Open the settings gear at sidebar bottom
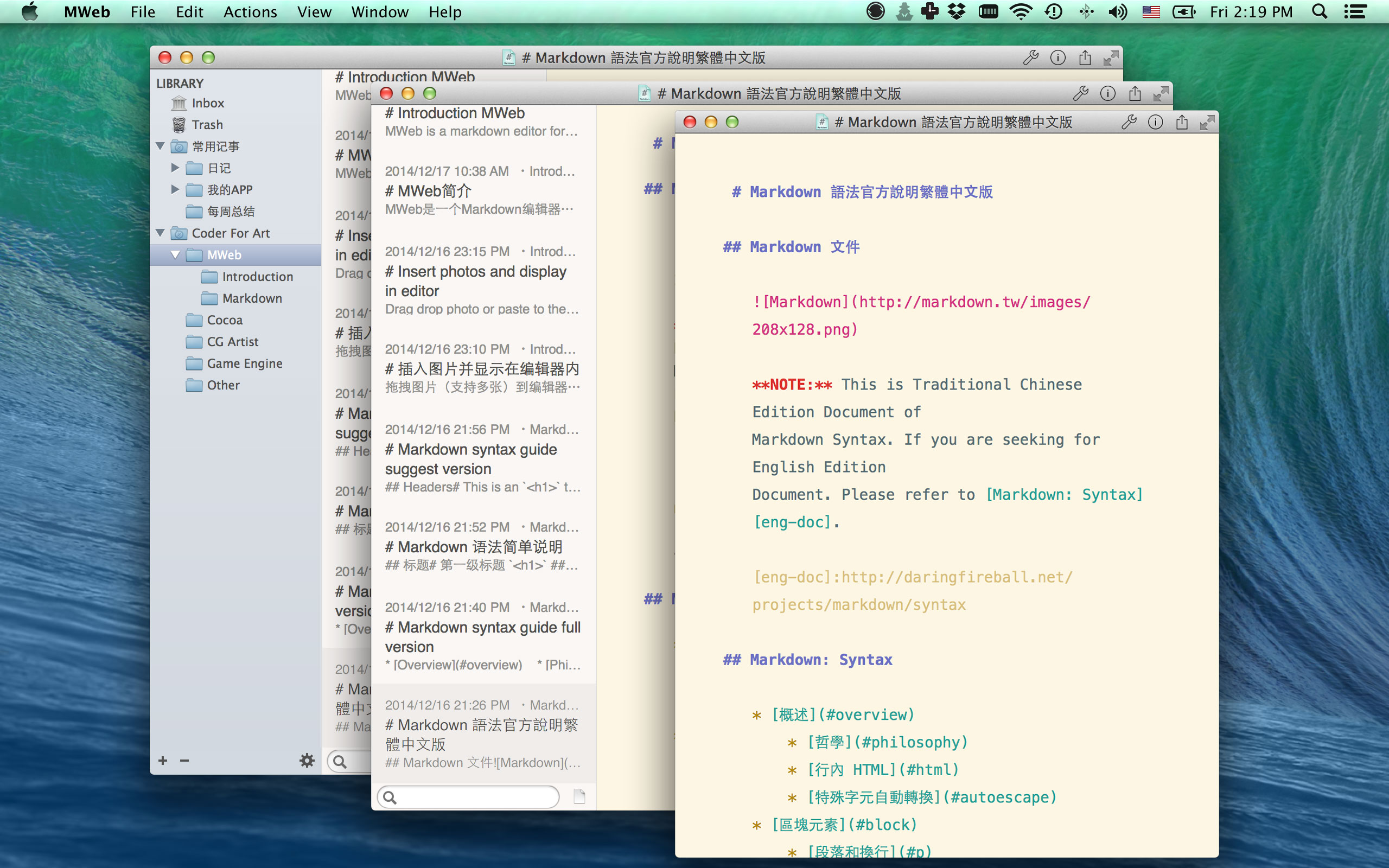Screen dimensions: 1389x868 tap(308, 760)
